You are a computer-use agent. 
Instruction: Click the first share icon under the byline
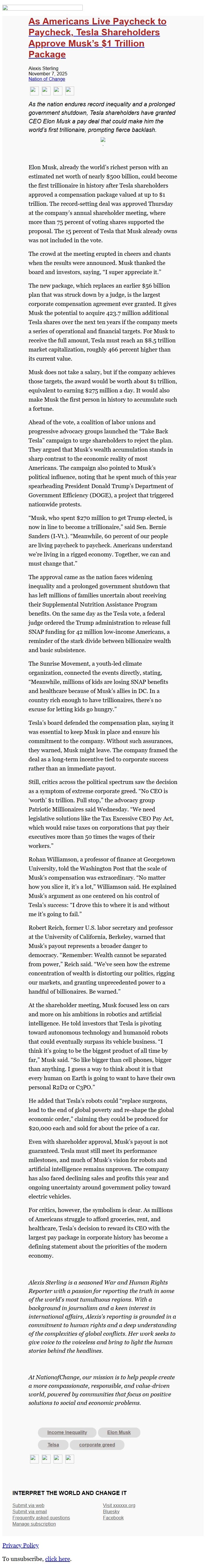click(x=34, y=91)
